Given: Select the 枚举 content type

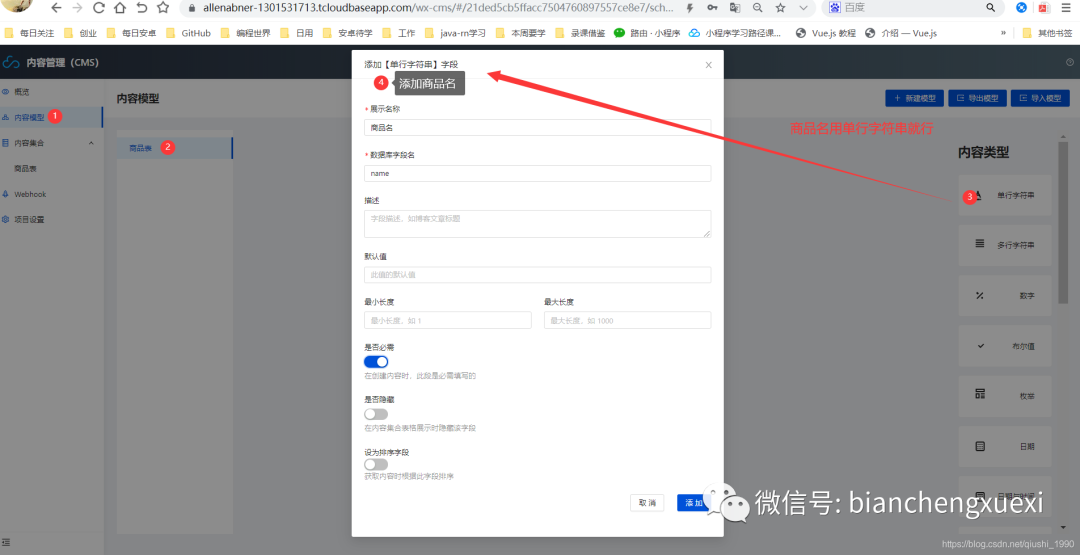Looking at the screenshot, I should pos(1005,396).
